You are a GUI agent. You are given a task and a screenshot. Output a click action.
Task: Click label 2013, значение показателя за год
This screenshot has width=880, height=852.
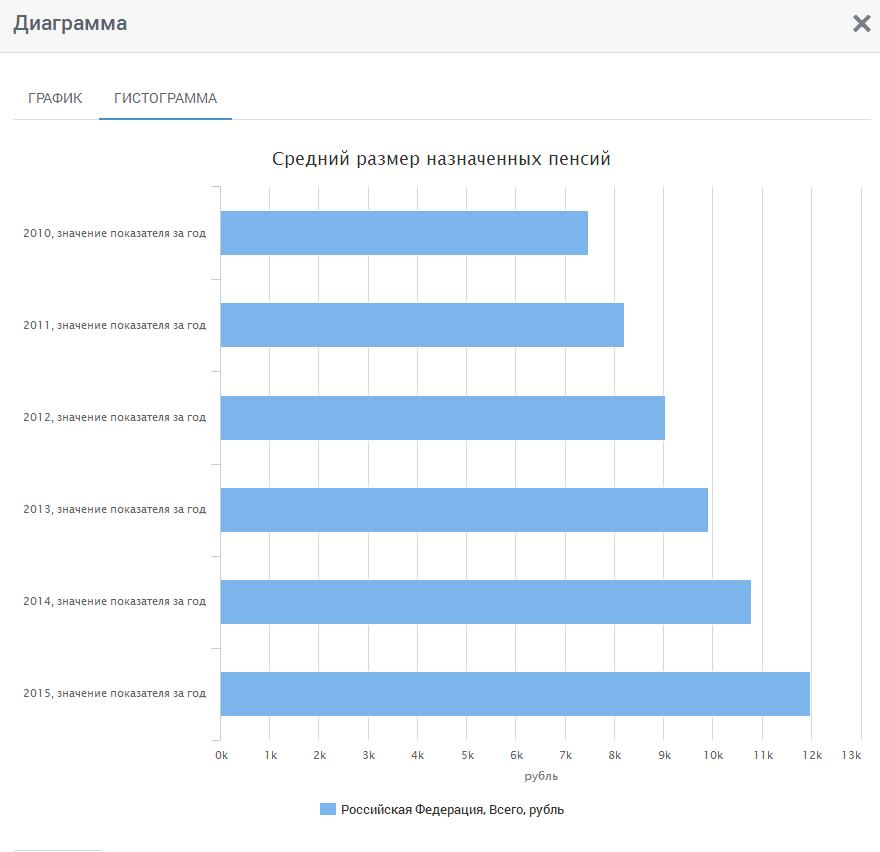coord(114,509)
